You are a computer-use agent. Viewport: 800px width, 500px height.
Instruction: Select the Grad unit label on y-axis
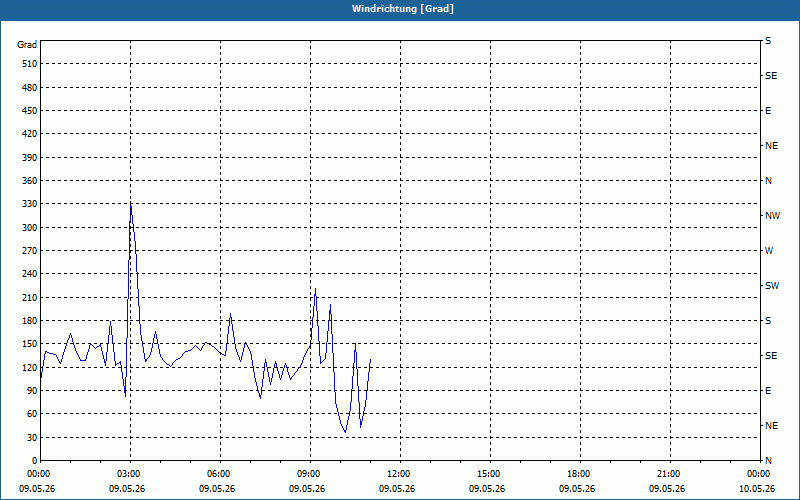click(27, 45)
